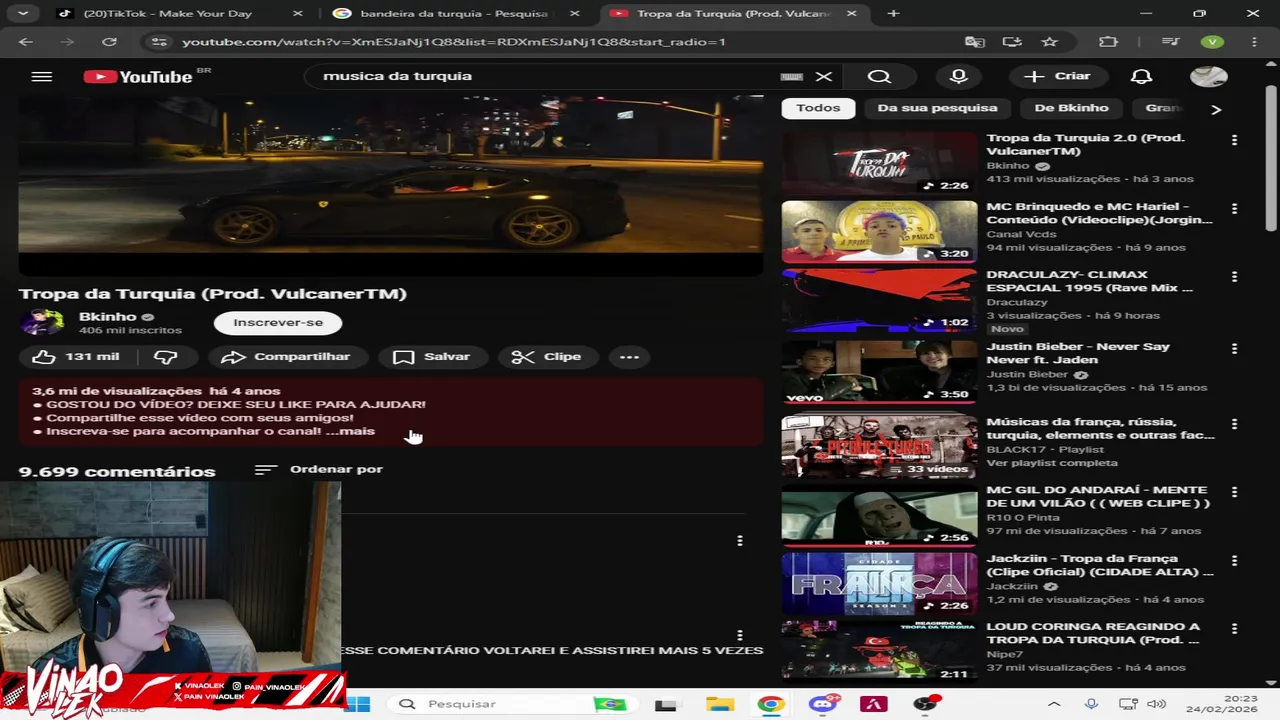The image size is (1280, 720).
Task: Bookmark this page with the star
Action: (1049, 42)
